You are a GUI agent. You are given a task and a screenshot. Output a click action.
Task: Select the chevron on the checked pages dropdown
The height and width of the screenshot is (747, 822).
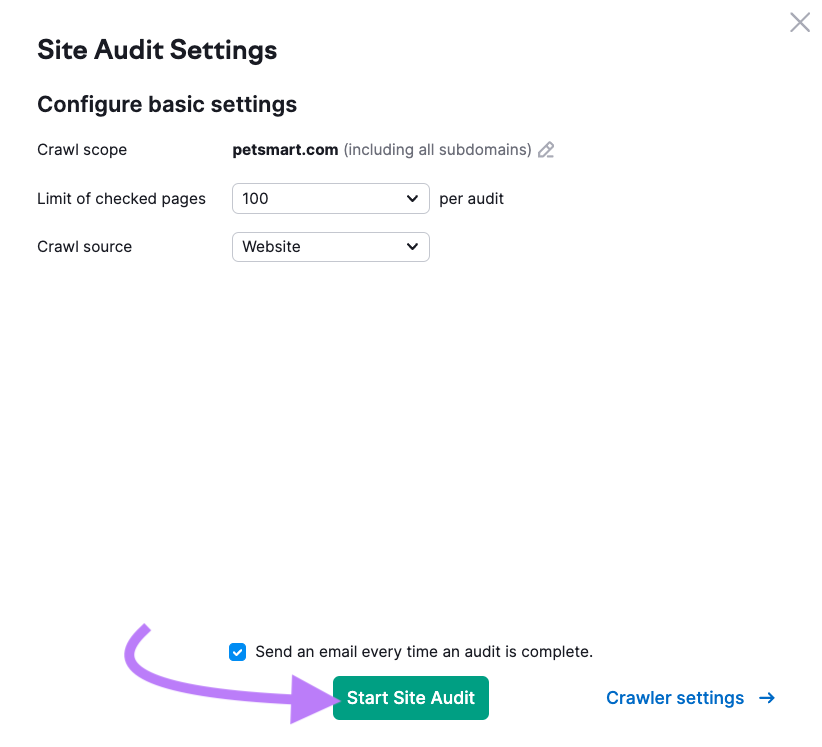pos(412,198)
